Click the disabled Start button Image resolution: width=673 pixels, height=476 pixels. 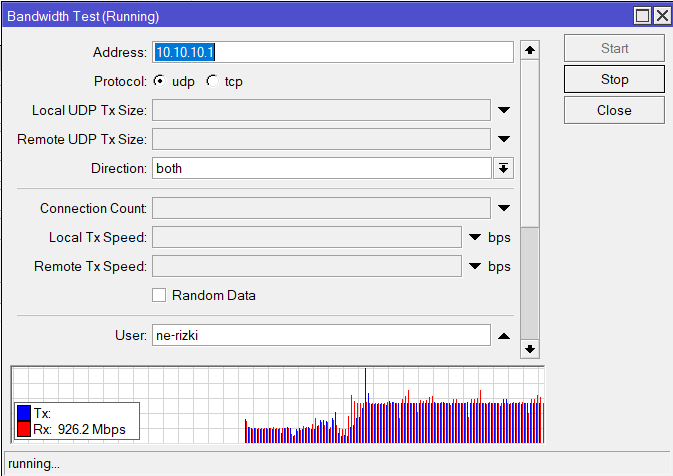tap(614, 48)
